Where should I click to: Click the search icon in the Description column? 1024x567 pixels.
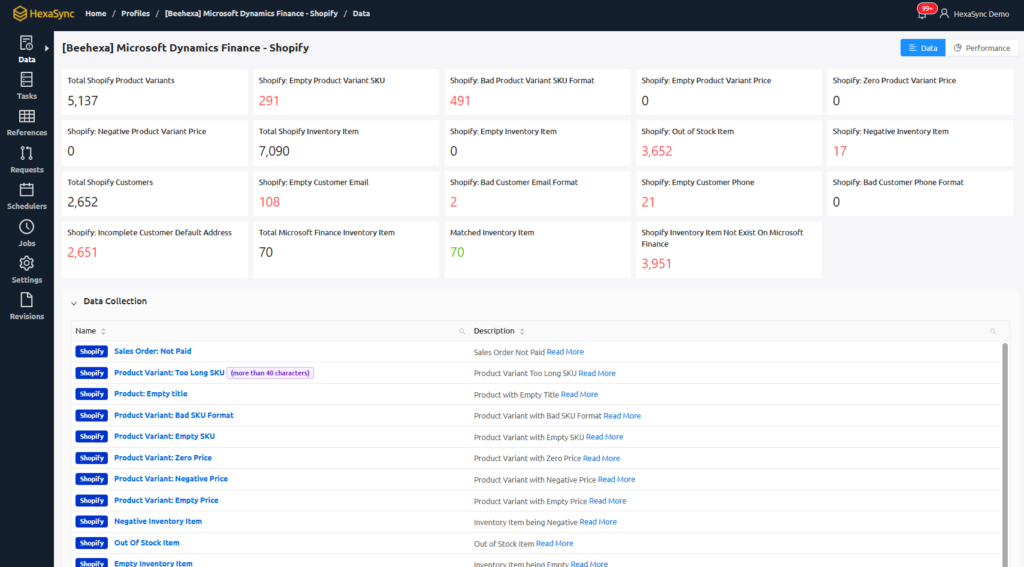coord(993,331)
